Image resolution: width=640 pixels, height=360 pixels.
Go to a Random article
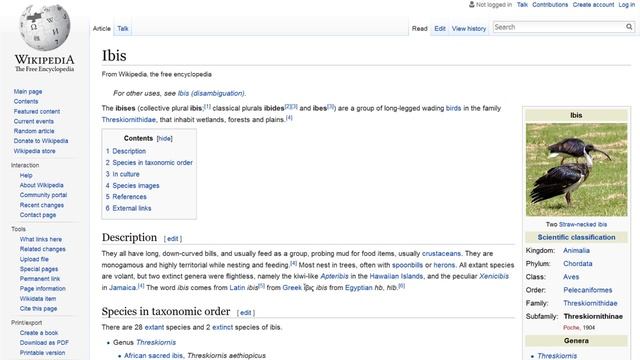34,131
